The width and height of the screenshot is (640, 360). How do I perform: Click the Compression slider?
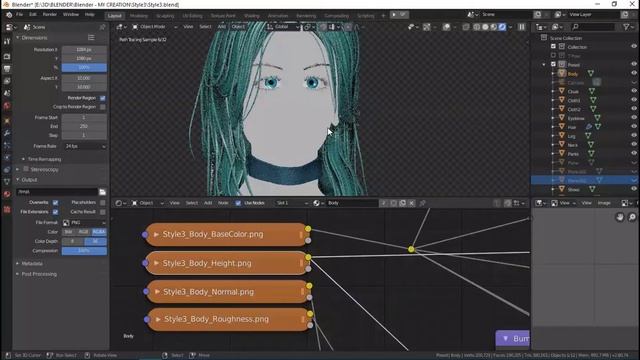84,251
